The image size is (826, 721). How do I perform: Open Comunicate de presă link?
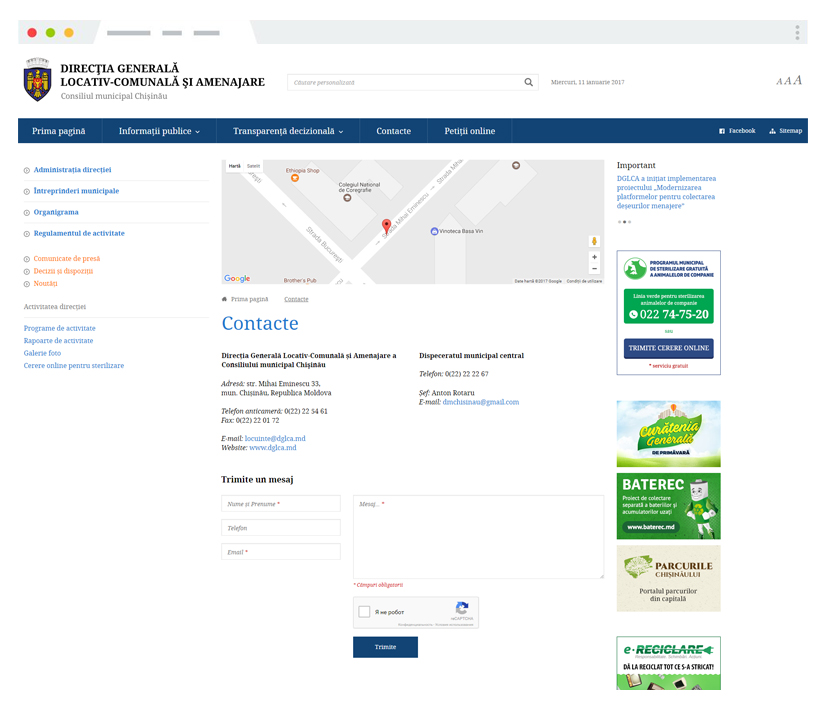pos(66,259)
